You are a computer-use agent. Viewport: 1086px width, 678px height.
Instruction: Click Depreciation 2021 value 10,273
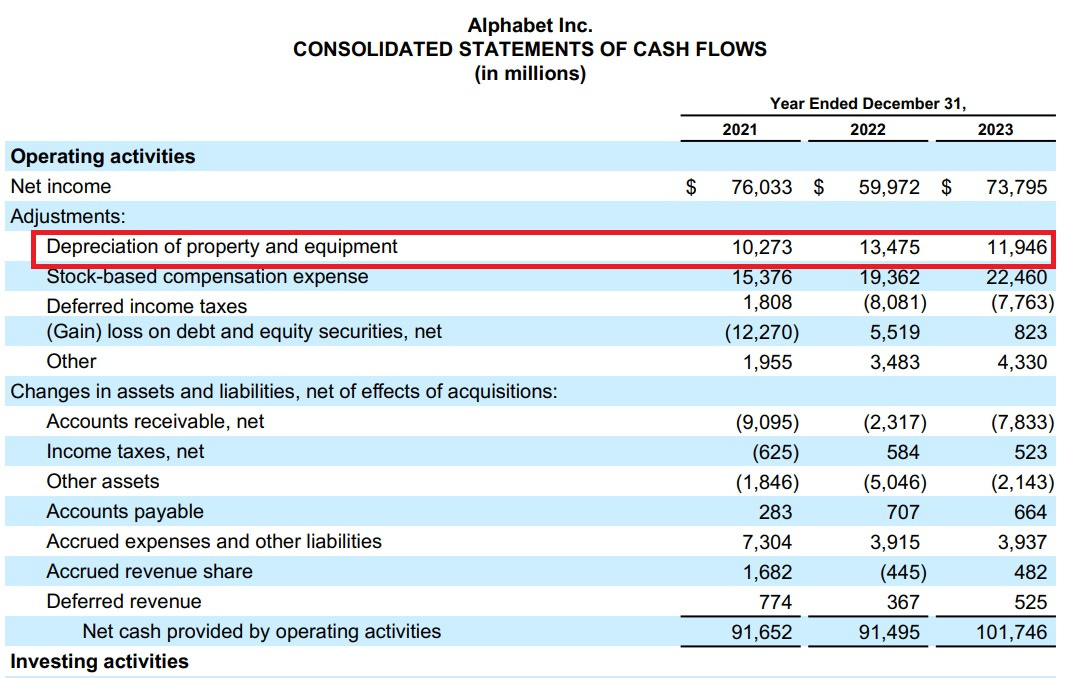[762, 247]
